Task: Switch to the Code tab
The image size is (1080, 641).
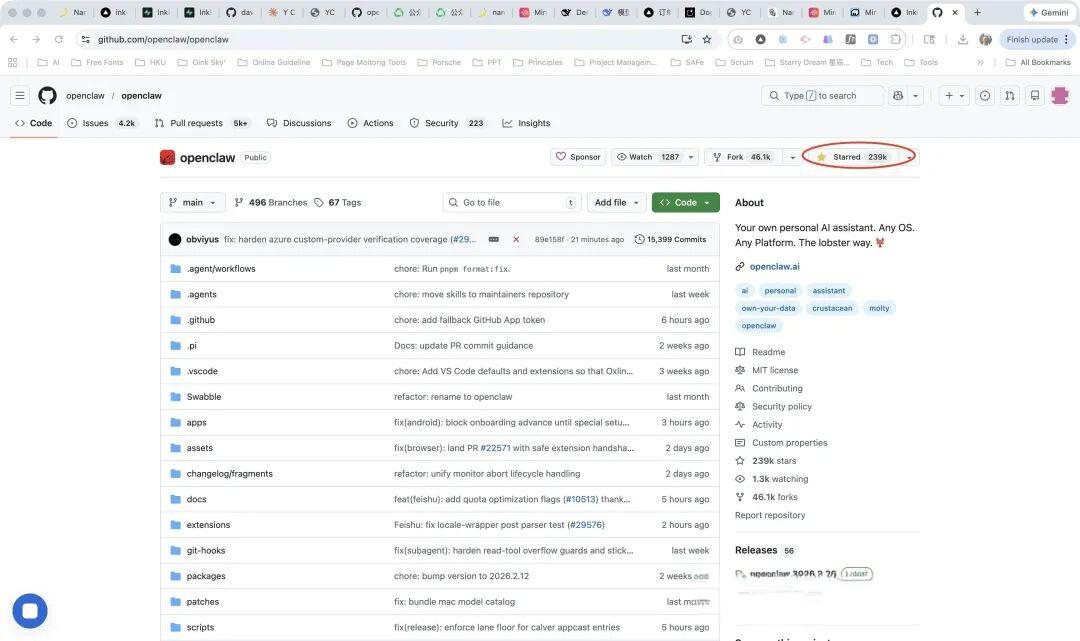Action: click(x=33, y=123)
